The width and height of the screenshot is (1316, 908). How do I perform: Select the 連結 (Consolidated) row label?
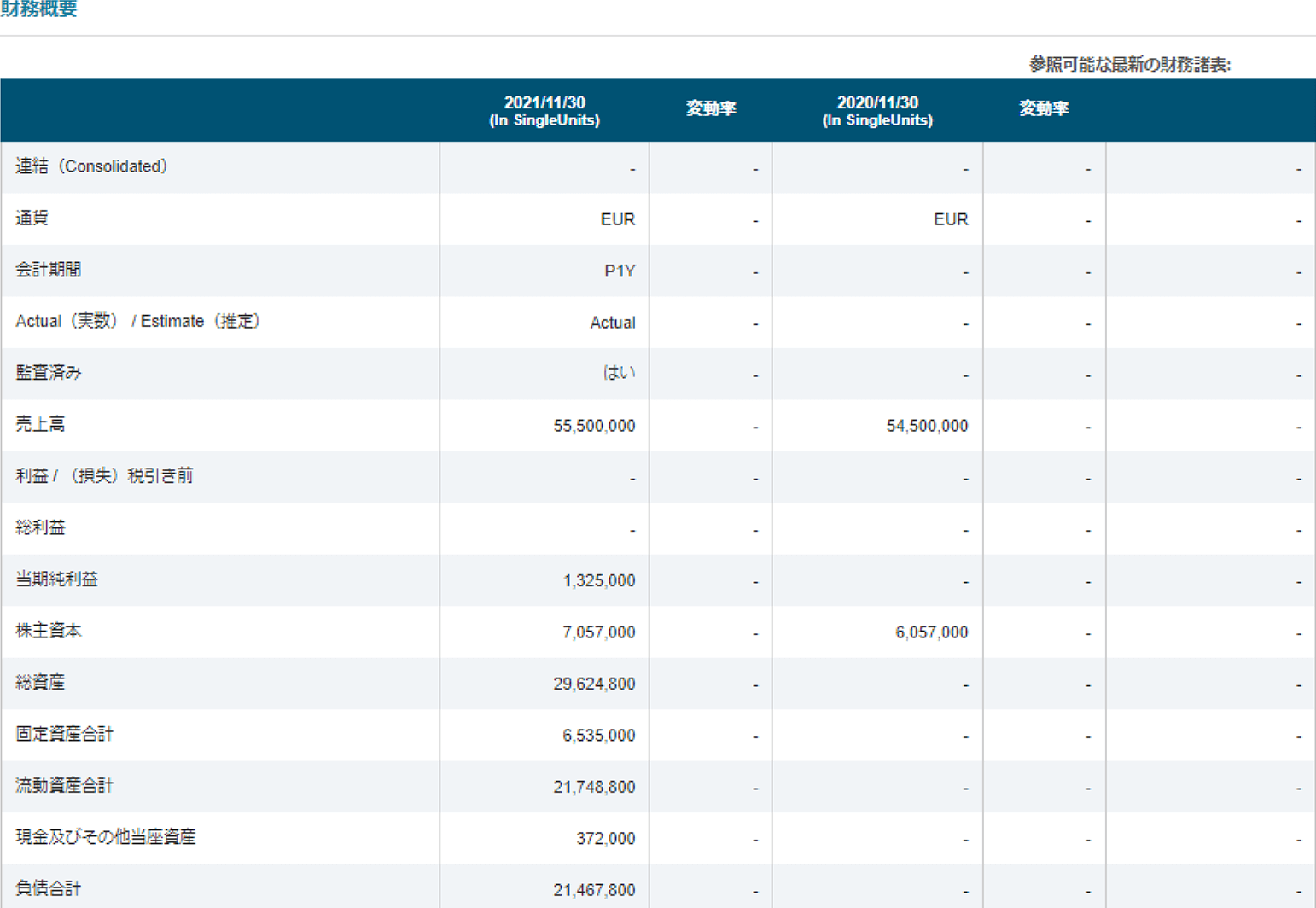tap(91, 166)
